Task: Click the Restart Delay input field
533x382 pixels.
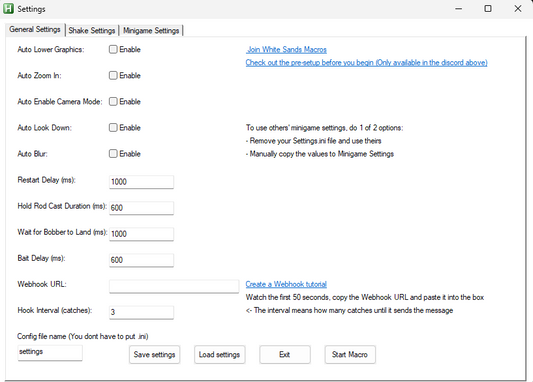Action: 141,182
